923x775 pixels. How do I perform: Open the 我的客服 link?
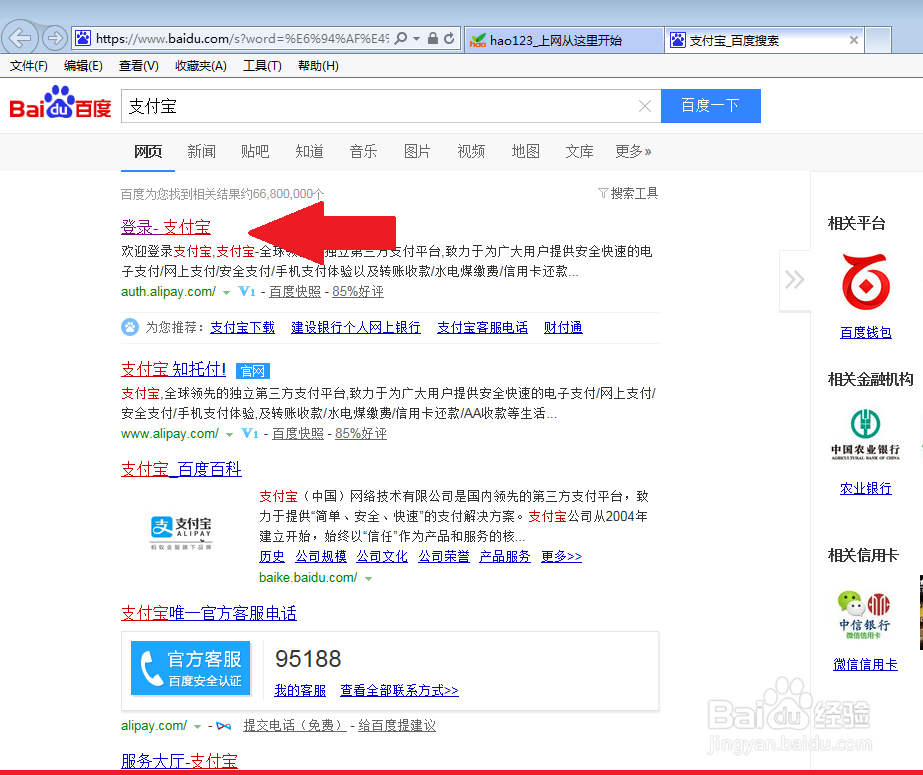[x=300, y=690]
